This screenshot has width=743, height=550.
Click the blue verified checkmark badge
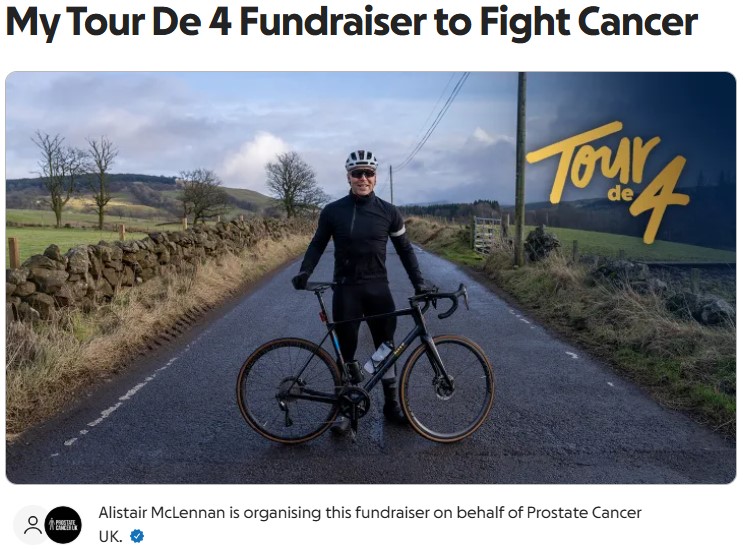pos(137,536)
